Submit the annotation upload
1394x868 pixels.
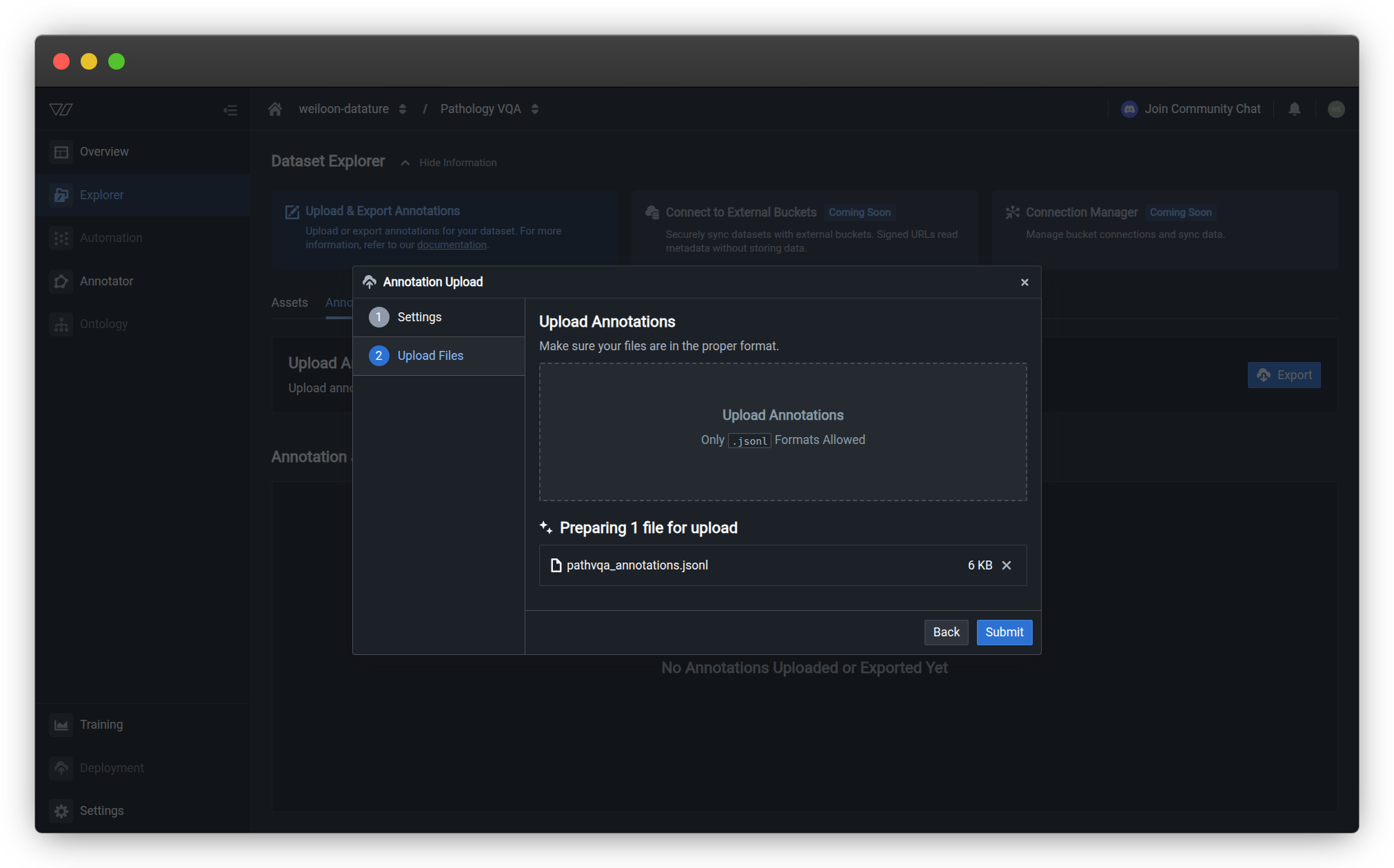[1004, 632]
